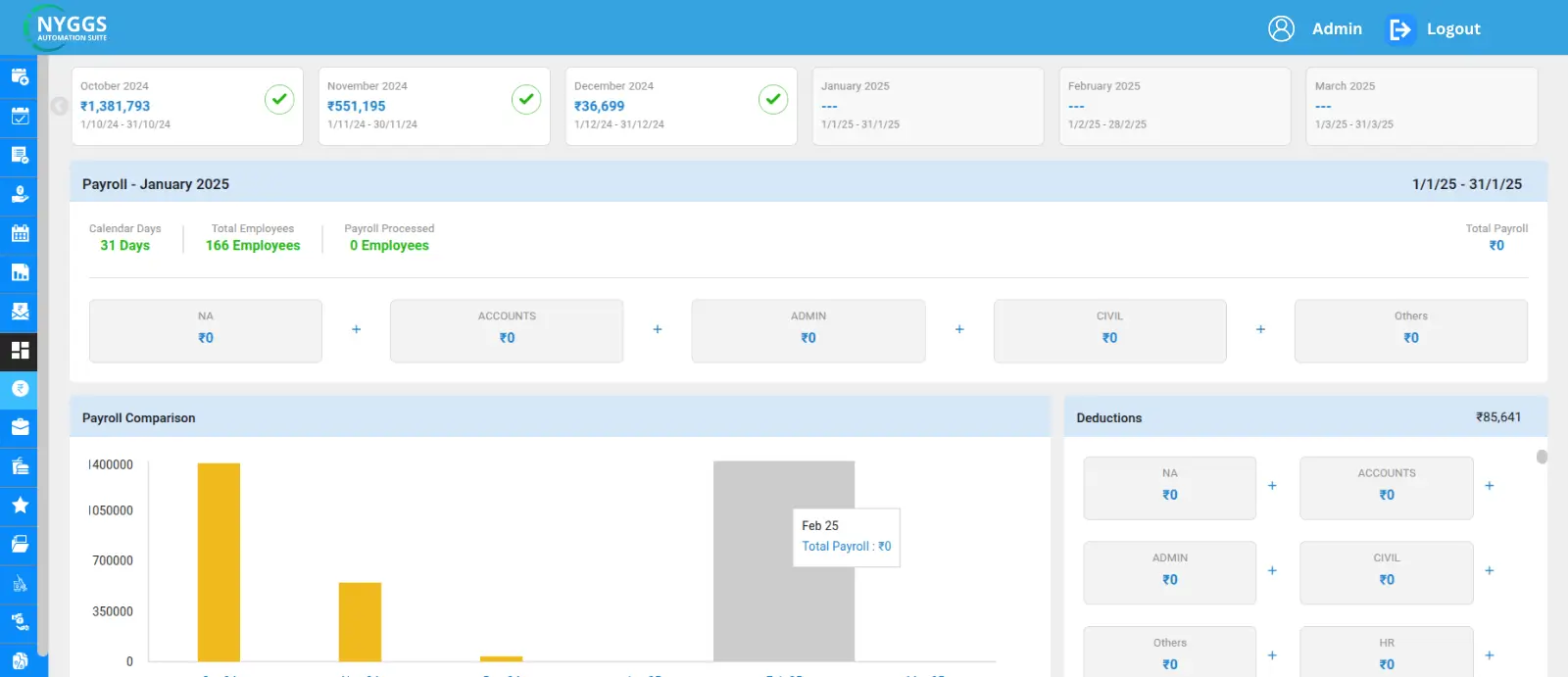Click the Admin user profile icon
This screenshot has width=1568, height=677.
pyautogui.click(x=1281, y=28)
